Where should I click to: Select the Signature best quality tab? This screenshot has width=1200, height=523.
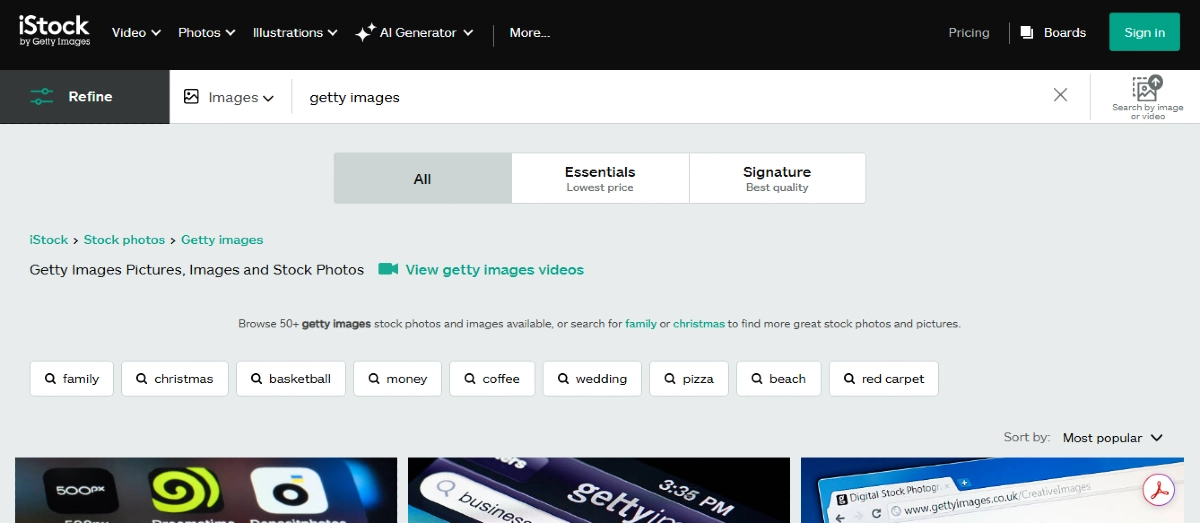tap(777, 178)
